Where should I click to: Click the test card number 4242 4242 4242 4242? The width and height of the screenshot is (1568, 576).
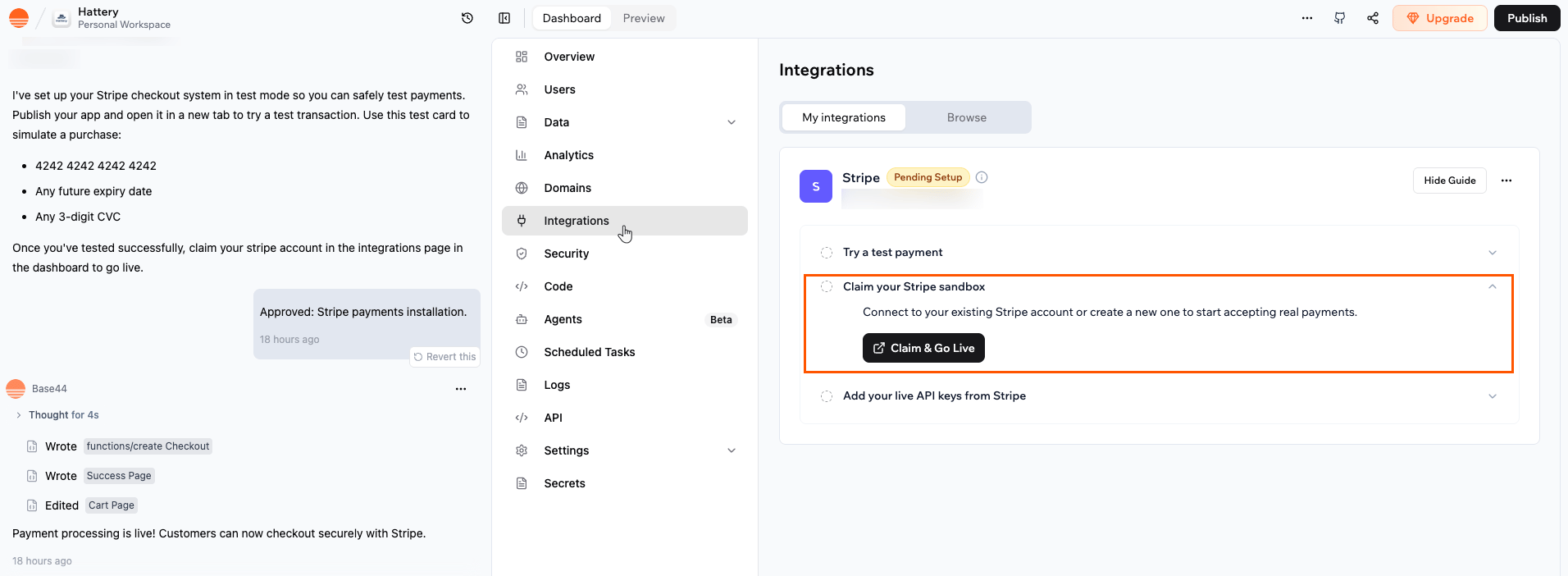tap(96, 166)
